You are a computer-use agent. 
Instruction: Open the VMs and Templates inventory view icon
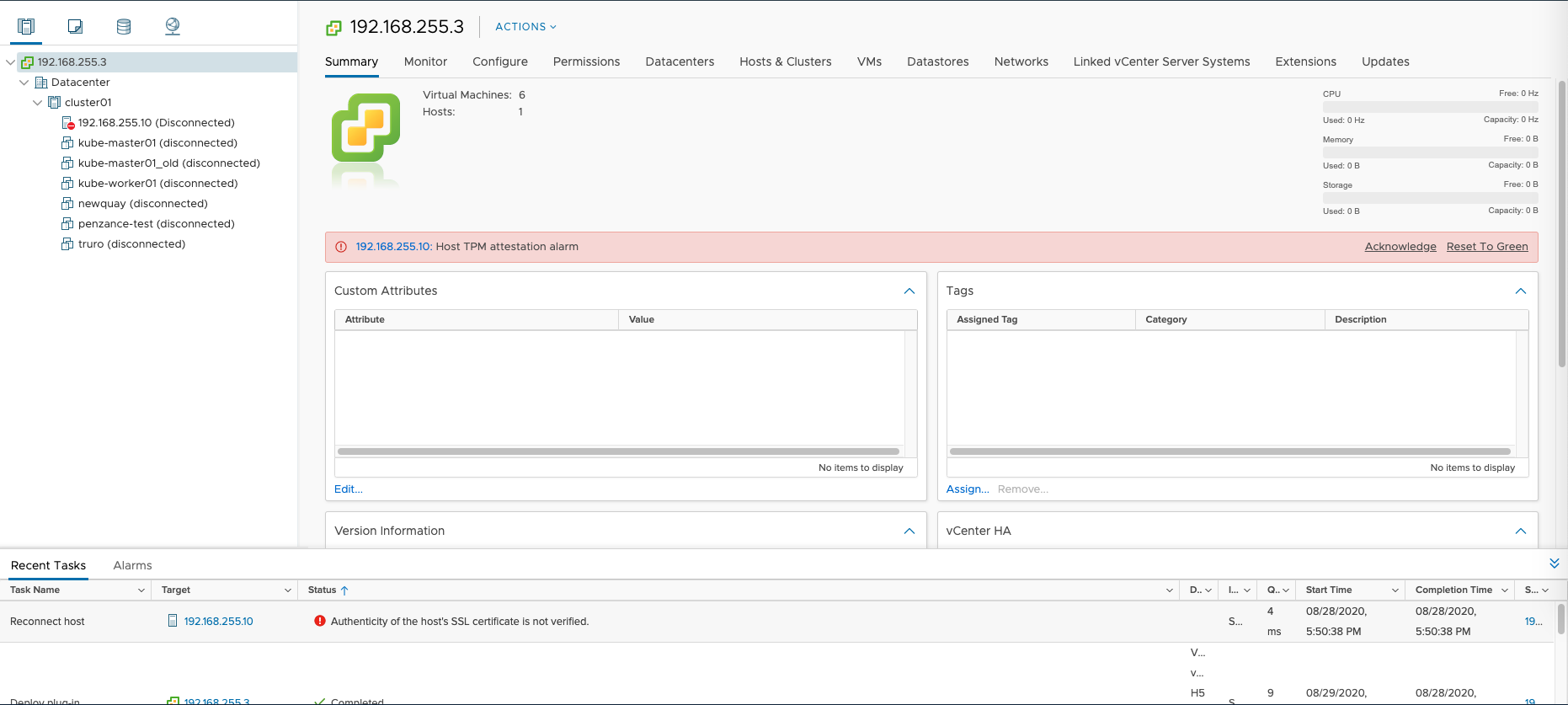[75, 26]
